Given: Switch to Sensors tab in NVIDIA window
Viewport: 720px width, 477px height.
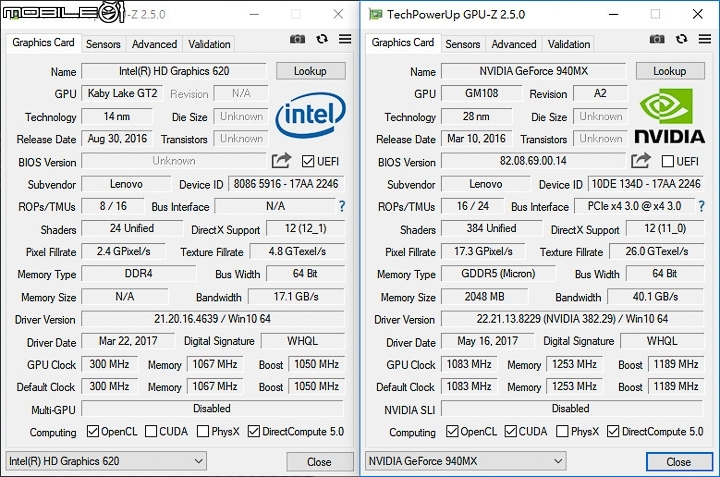Looking at the screenshot, I should (x=462, y=44).
